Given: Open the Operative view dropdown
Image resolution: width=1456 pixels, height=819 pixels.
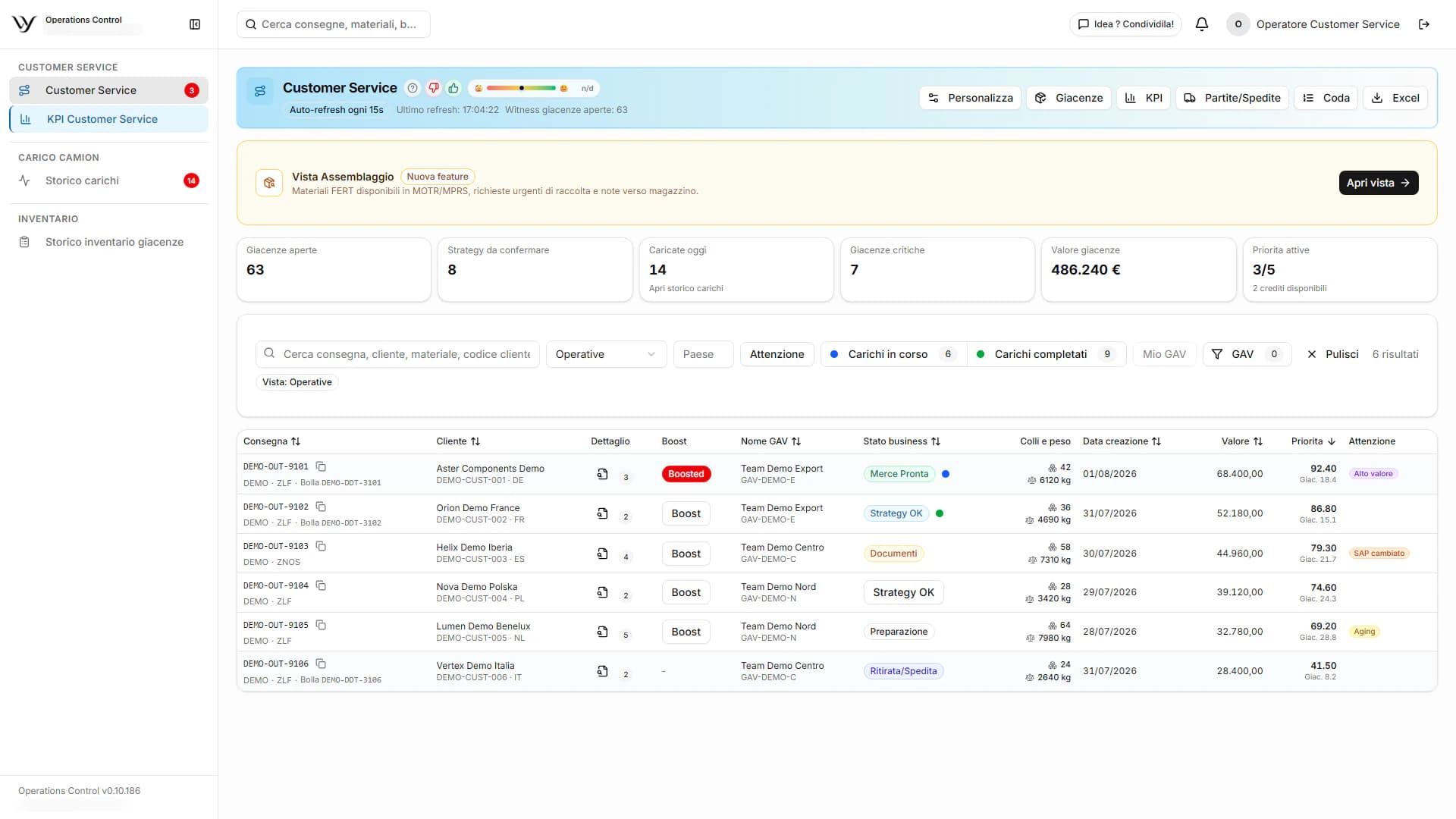Looking at the screenshot, I should pyautogui.click(x=606, y=354).
